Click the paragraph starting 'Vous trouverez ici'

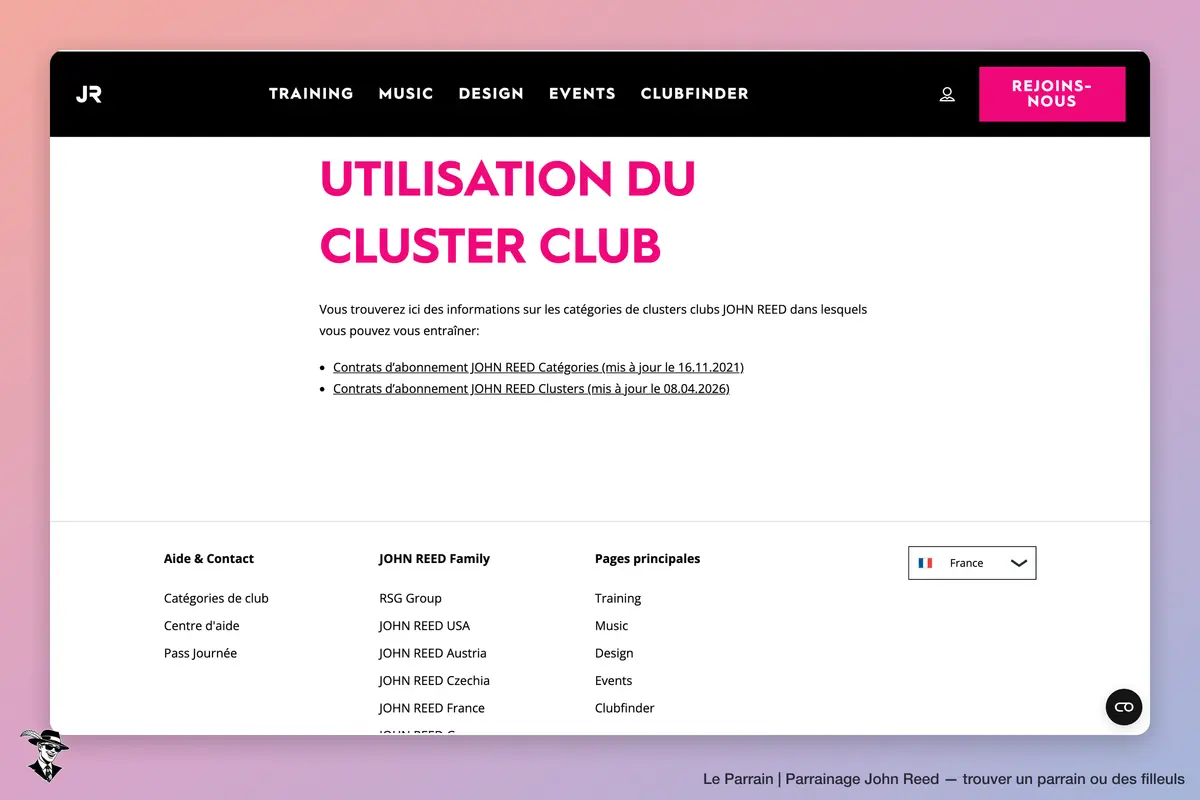[594, 320]
